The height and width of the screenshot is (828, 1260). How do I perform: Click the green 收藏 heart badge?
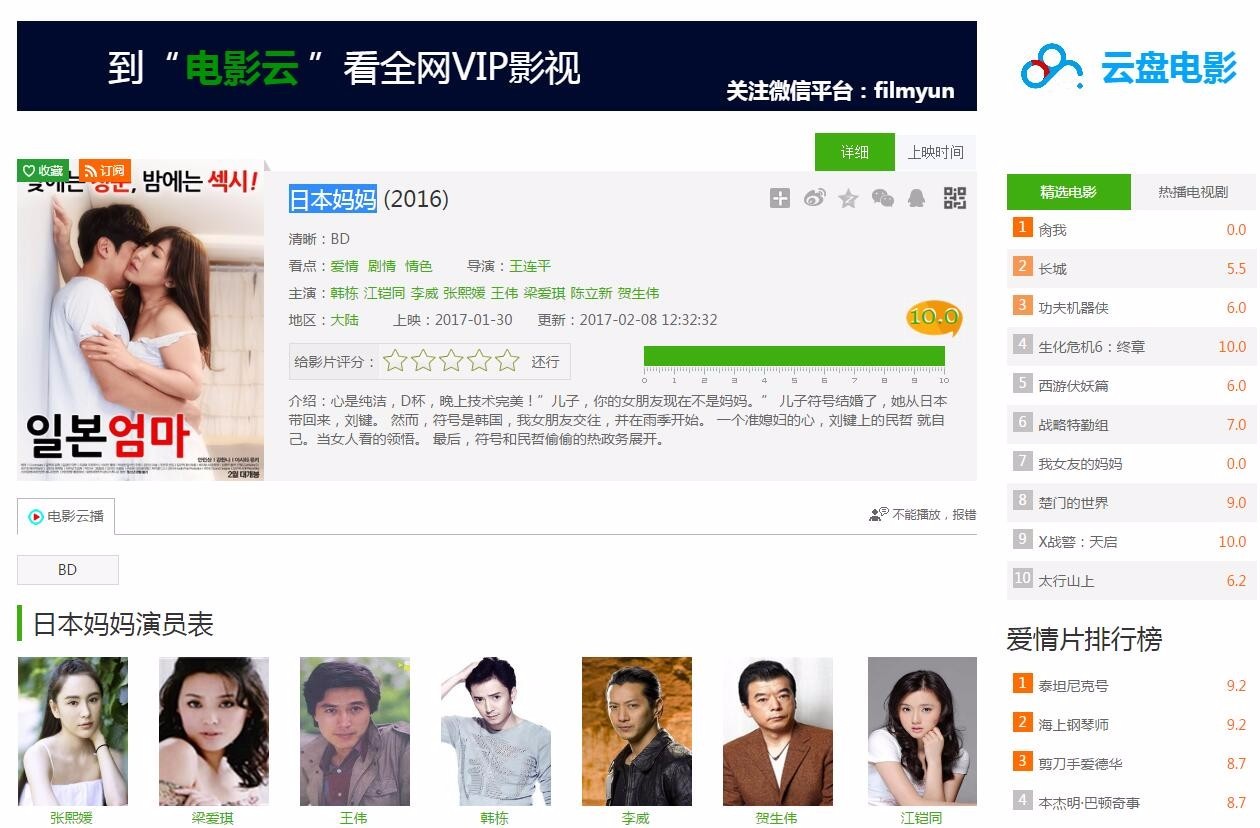tap(43, 171)
